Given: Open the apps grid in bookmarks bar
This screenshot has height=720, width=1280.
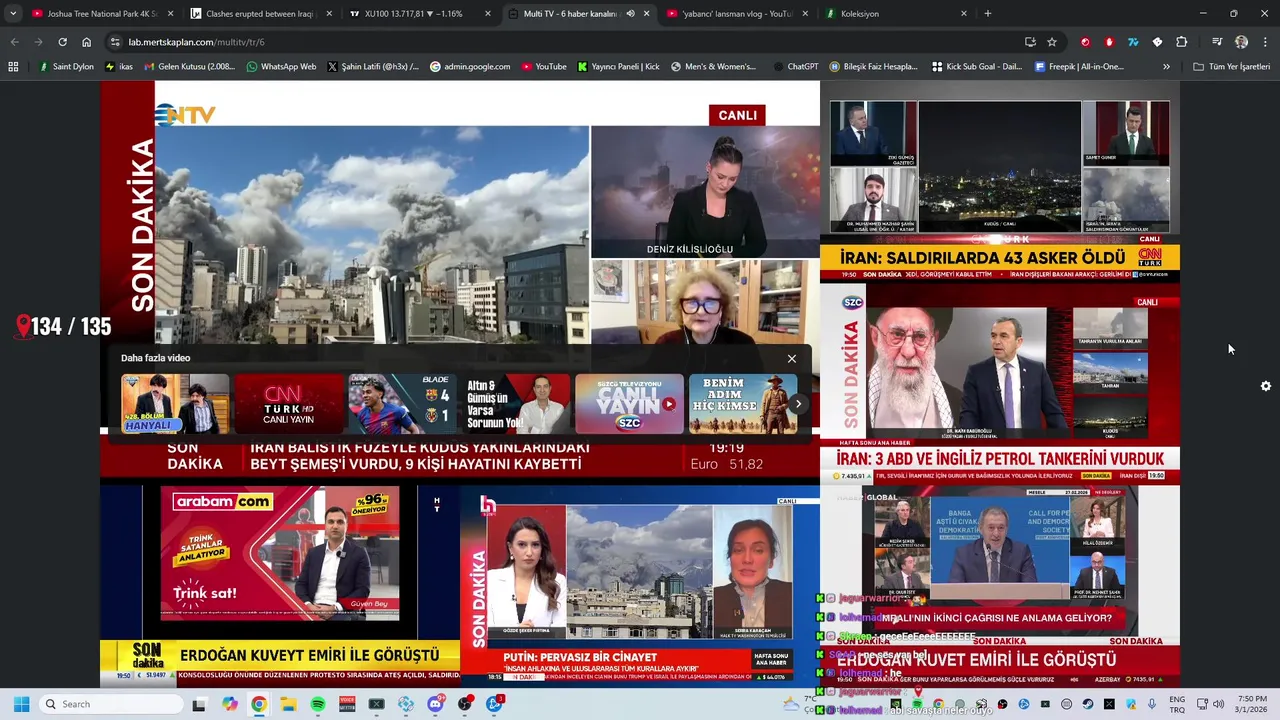Looking at the screenshot, I should click(13, 67).
